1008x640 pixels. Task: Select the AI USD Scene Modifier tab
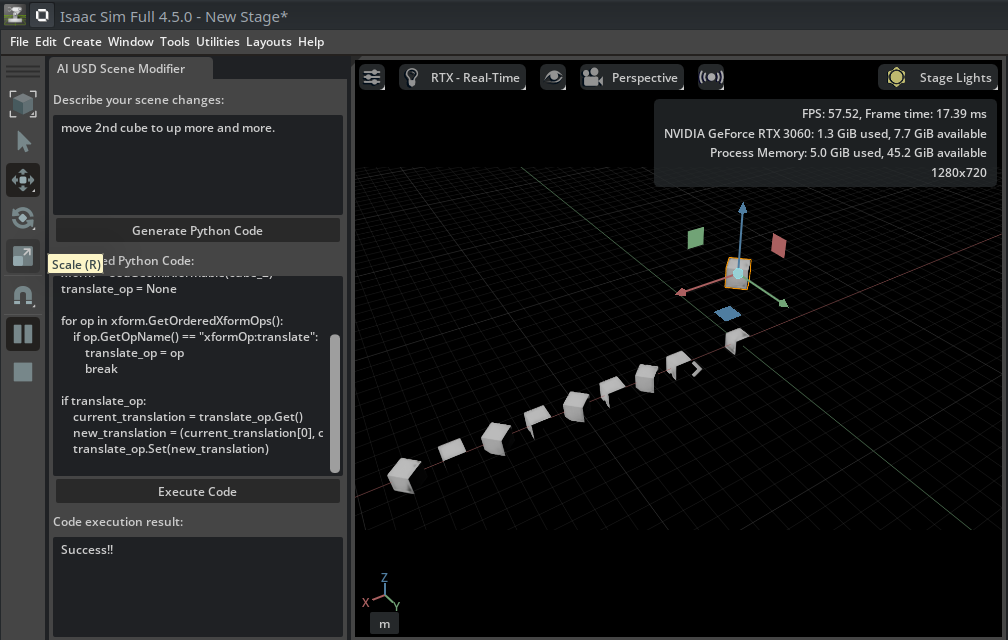(121, 69)
